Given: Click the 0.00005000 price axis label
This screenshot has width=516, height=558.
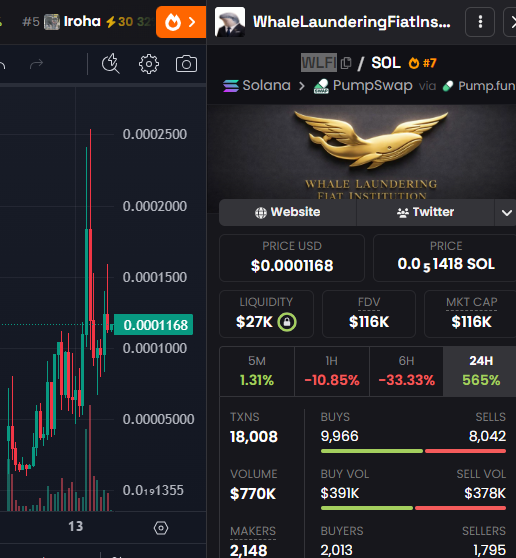Looking at the screenshot, I should tap(158, 419).
